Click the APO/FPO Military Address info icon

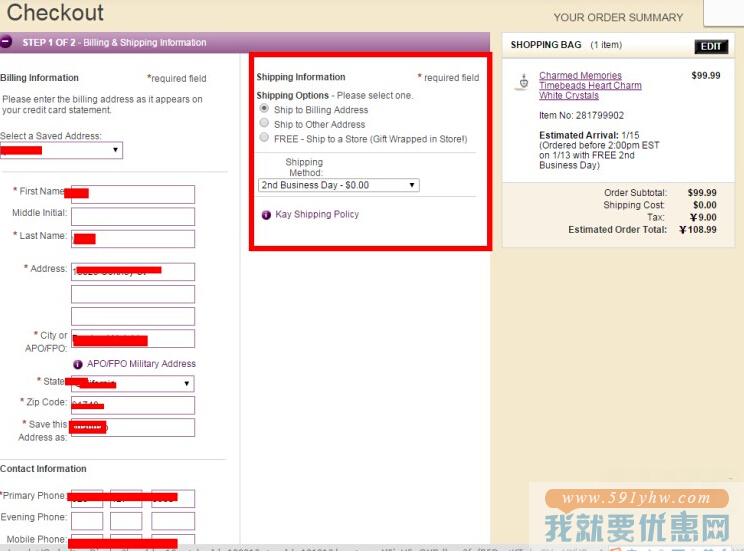point(78,365)
